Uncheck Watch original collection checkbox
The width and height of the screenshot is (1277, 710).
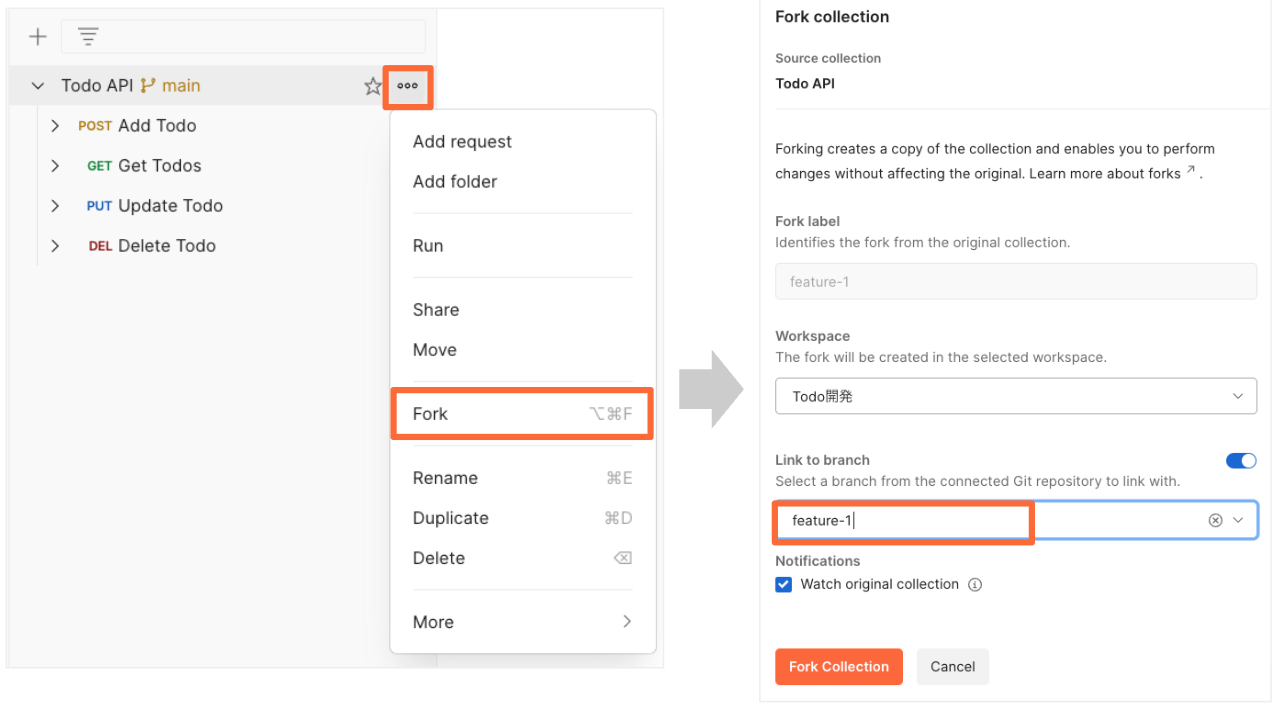784,585
